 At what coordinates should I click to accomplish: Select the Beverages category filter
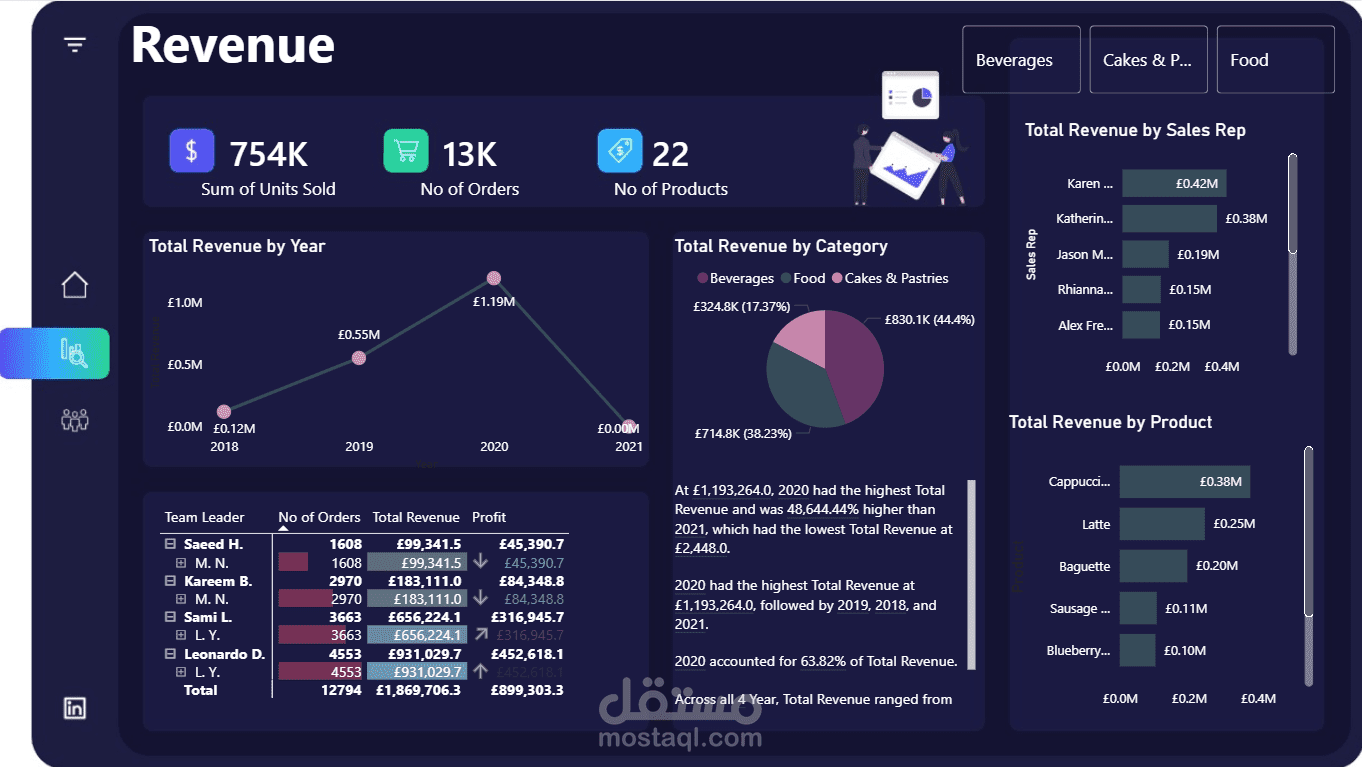[1020, 60]
